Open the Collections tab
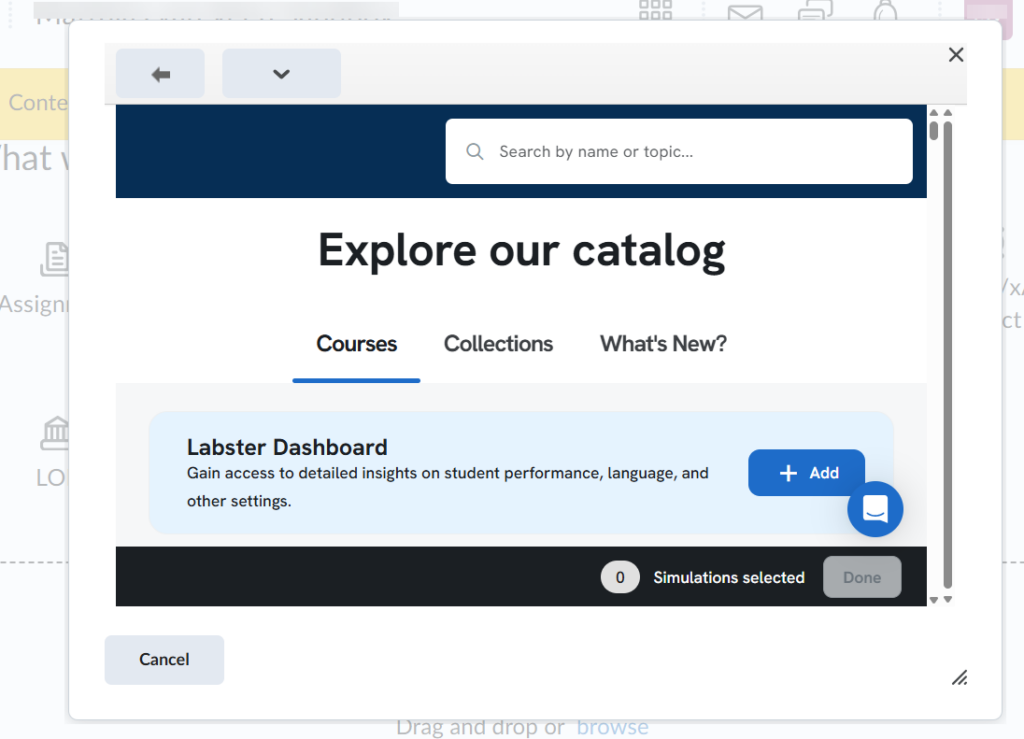1024x739 pixels. coord(498,344)
